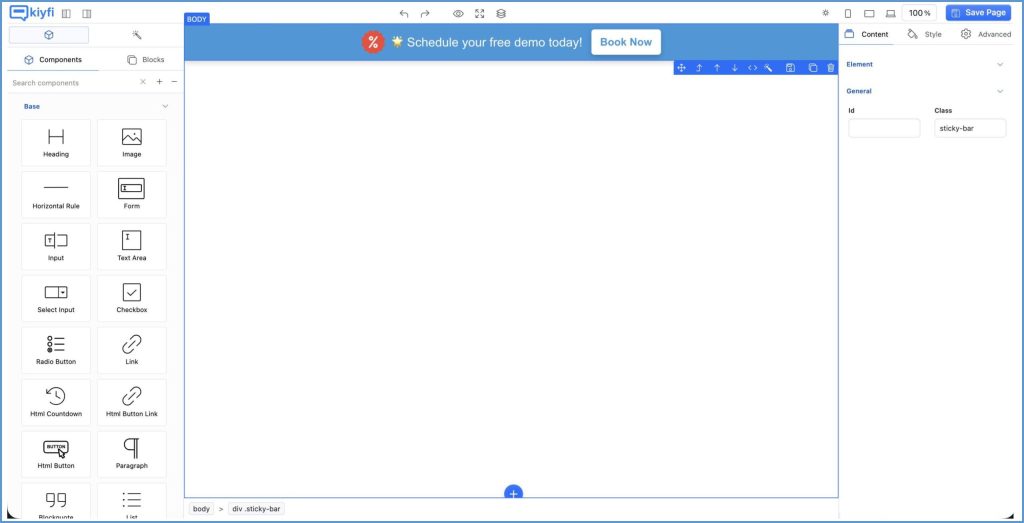Image resolution: width=1024 pixels, height=523 pixels.
Task: Click the move handle icon on element toolbar
Action: pos(681,68)
